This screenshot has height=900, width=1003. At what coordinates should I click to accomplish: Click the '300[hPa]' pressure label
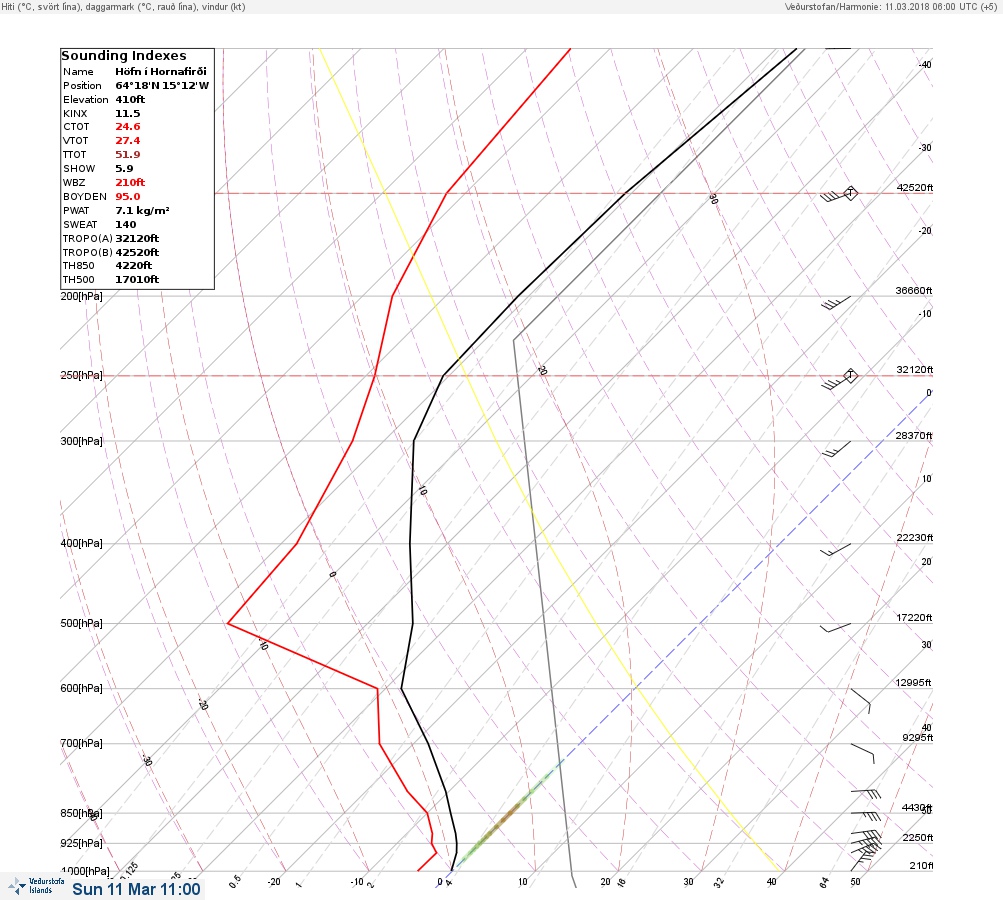(81, 441)
